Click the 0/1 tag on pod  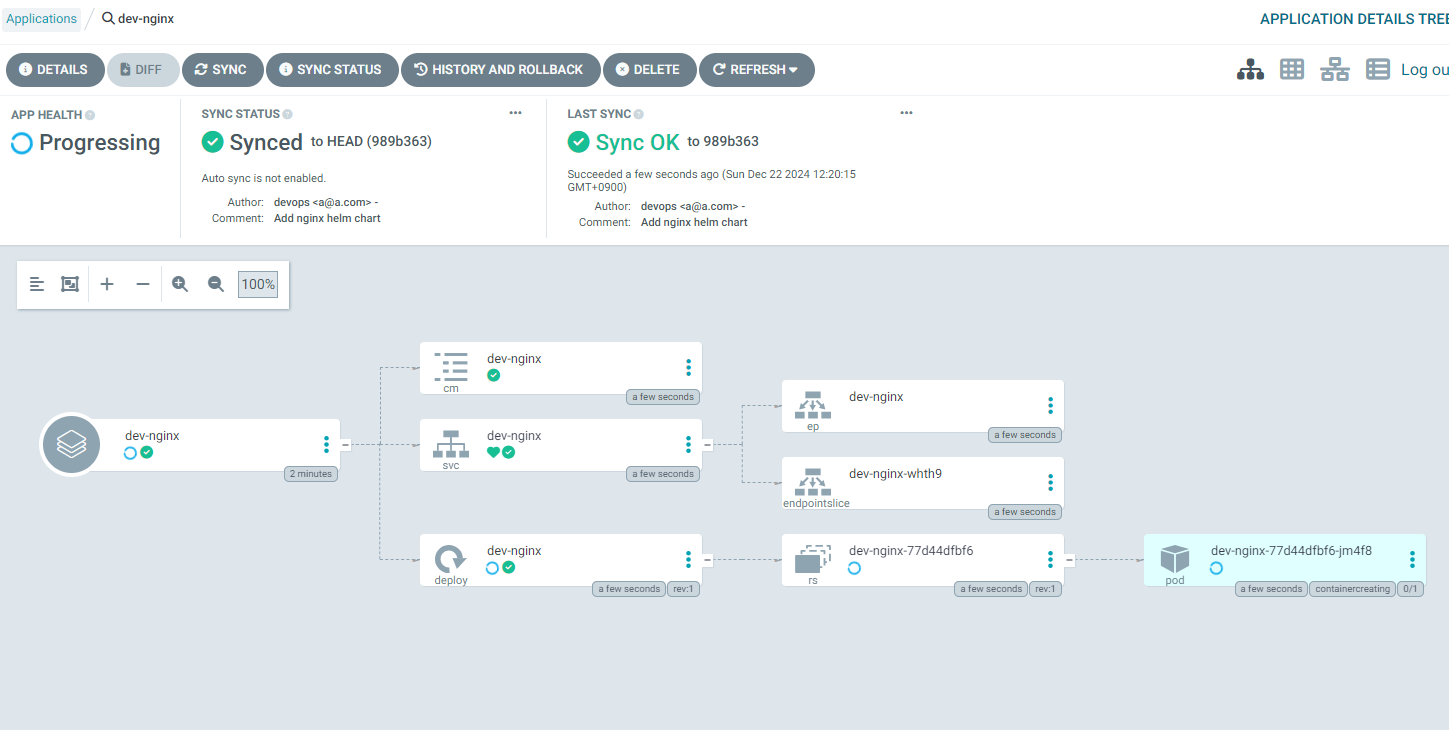pos(1410,589)
